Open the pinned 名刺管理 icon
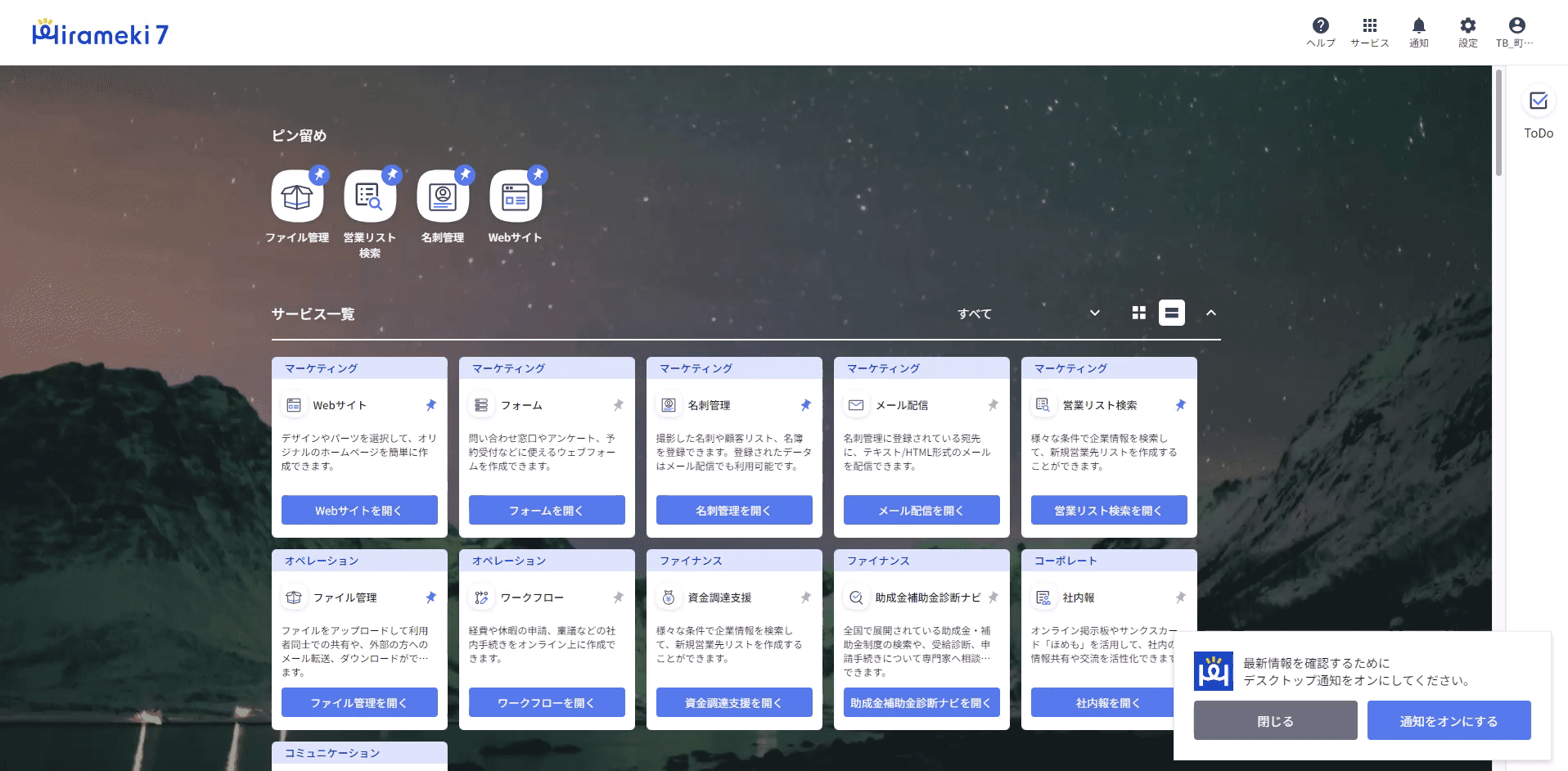The width and height of the screenshot is (1568, 771). tap(443, 197)
